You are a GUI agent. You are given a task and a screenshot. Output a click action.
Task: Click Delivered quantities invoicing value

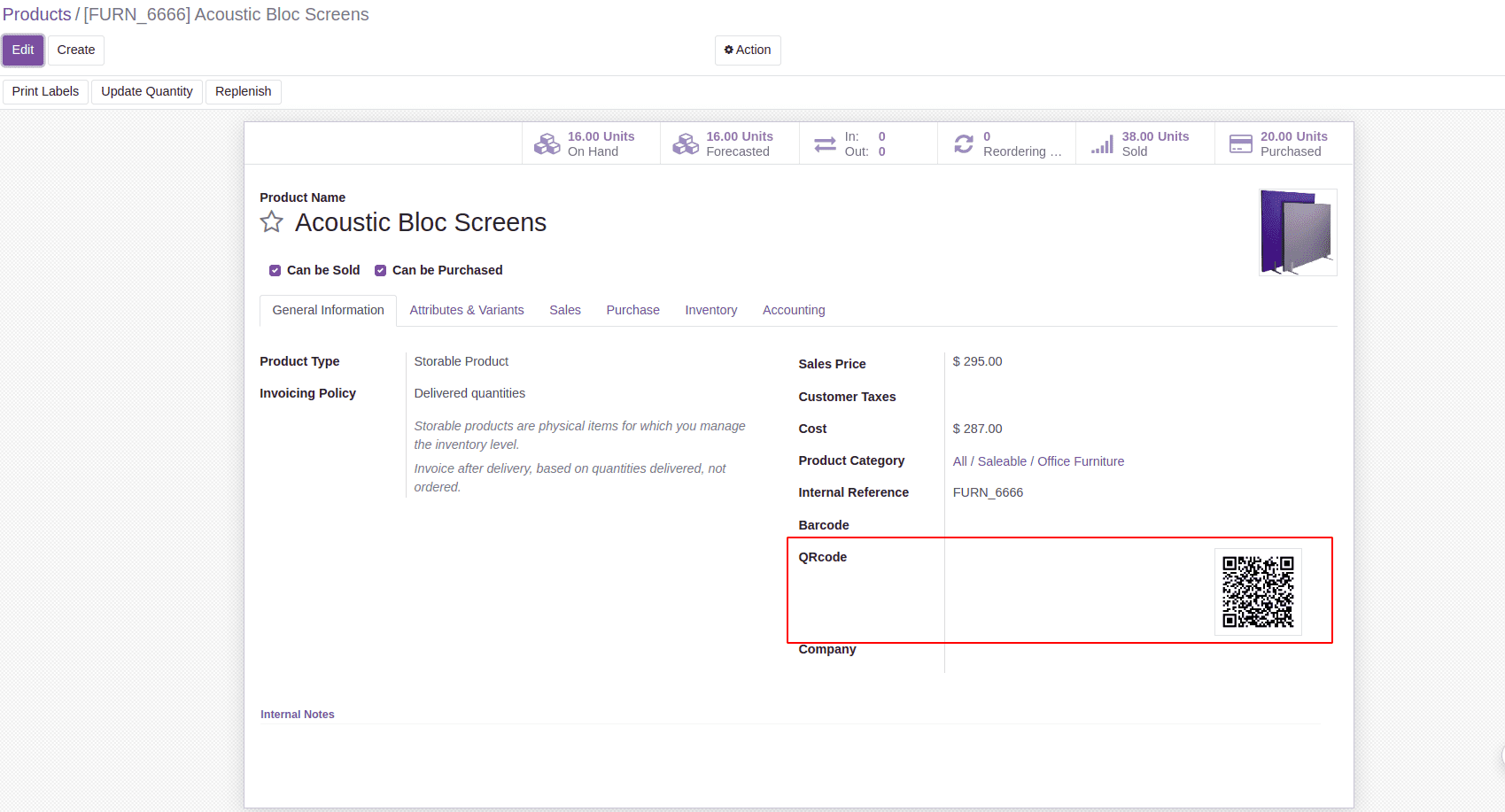tap(469, 393)
